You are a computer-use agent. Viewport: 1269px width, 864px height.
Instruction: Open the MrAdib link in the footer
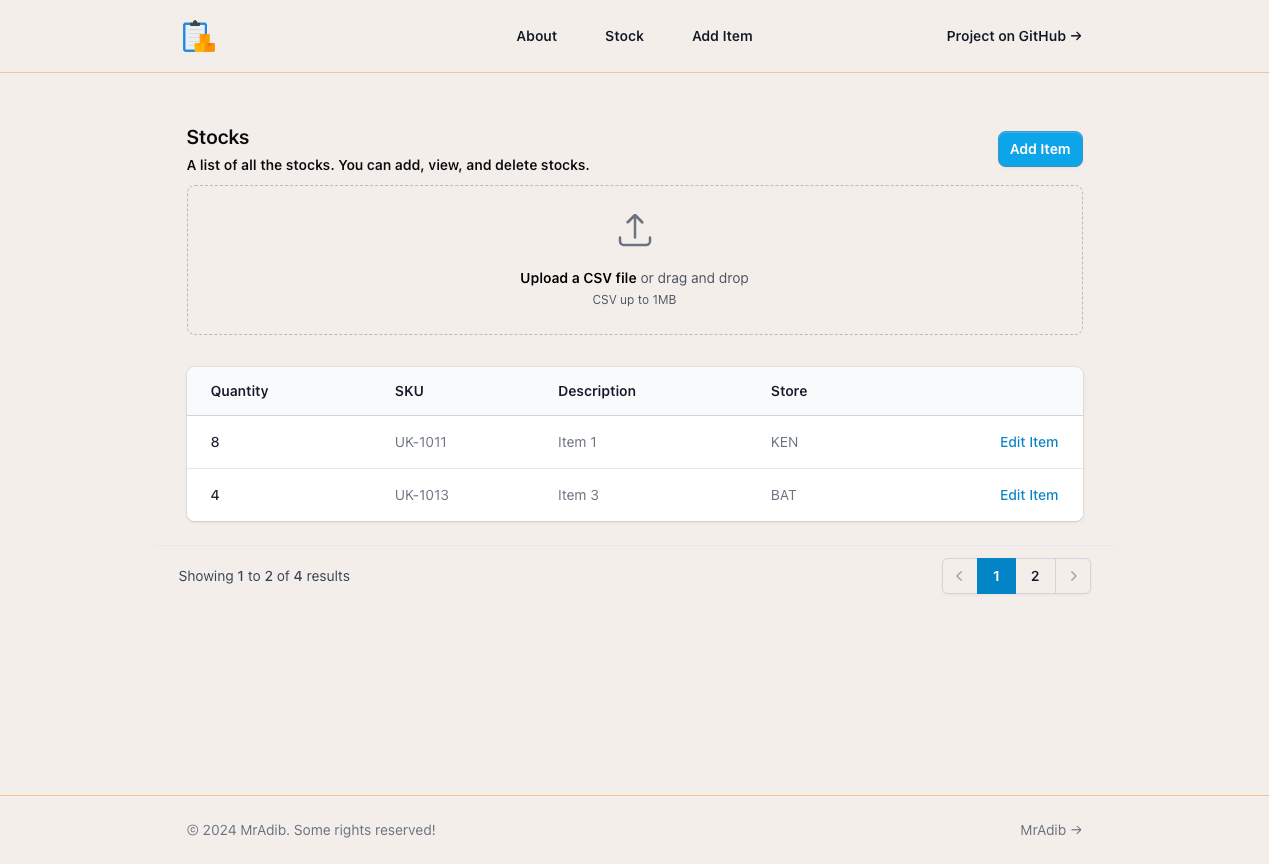(x=1041, y=830)
